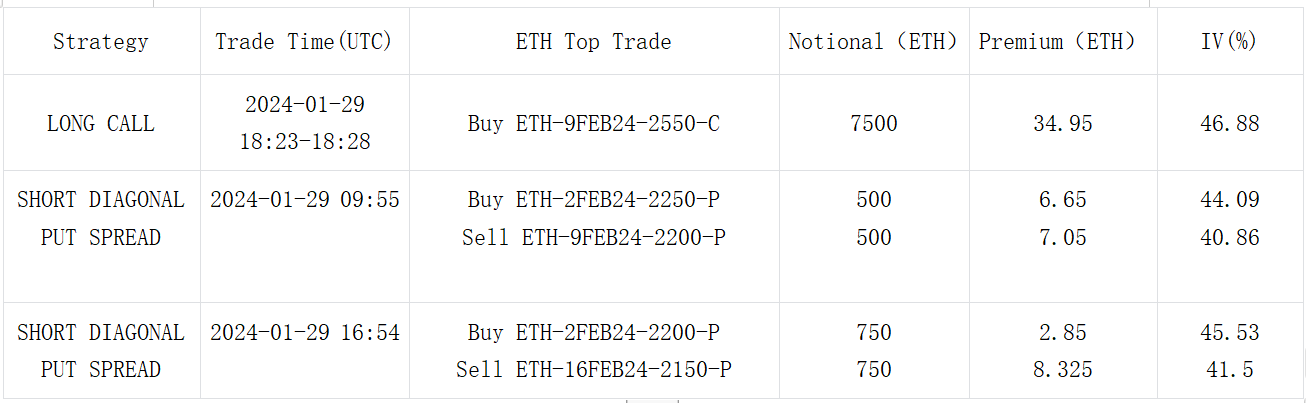Click the LONG CALL strategy cell
Screen dimensions: 1306x403
[x=101, y=124]
